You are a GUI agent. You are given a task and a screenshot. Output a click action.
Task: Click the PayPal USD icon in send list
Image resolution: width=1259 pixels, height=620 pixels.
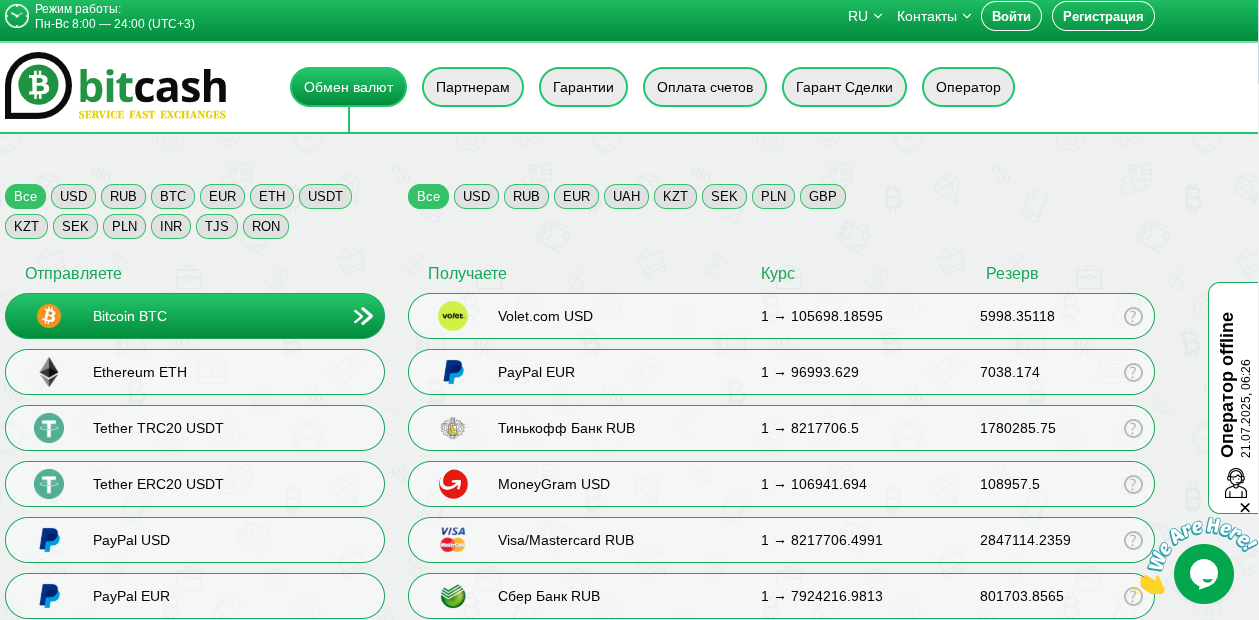49,540
